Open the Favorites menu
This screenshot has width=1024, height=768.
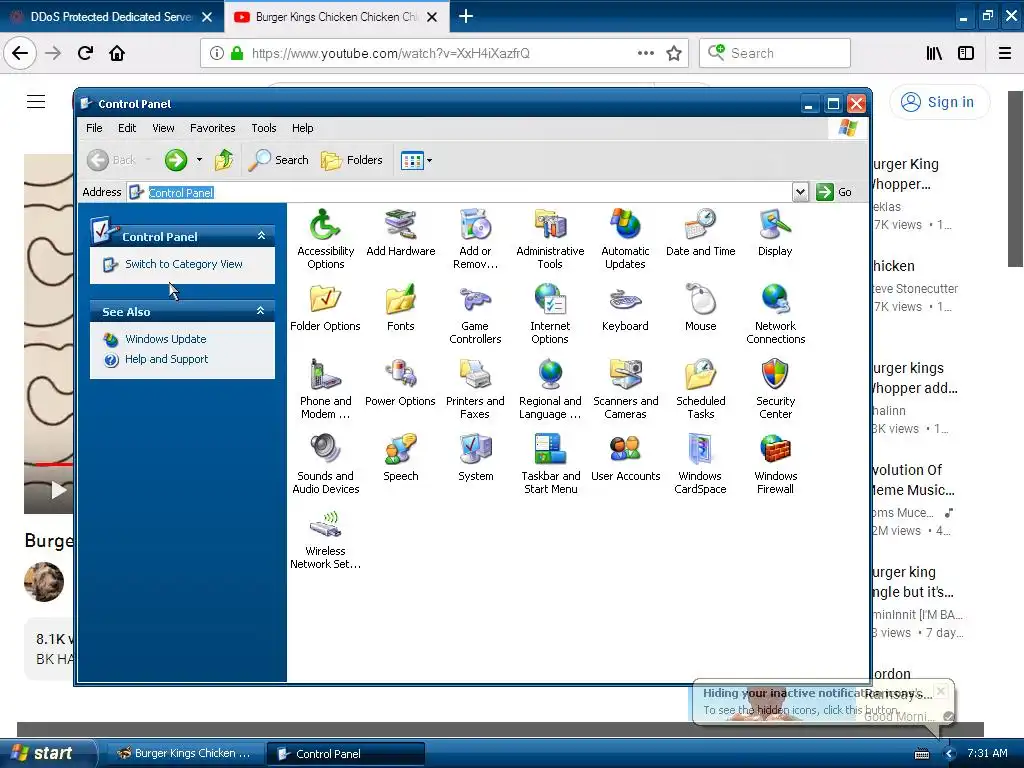[212, 128]
